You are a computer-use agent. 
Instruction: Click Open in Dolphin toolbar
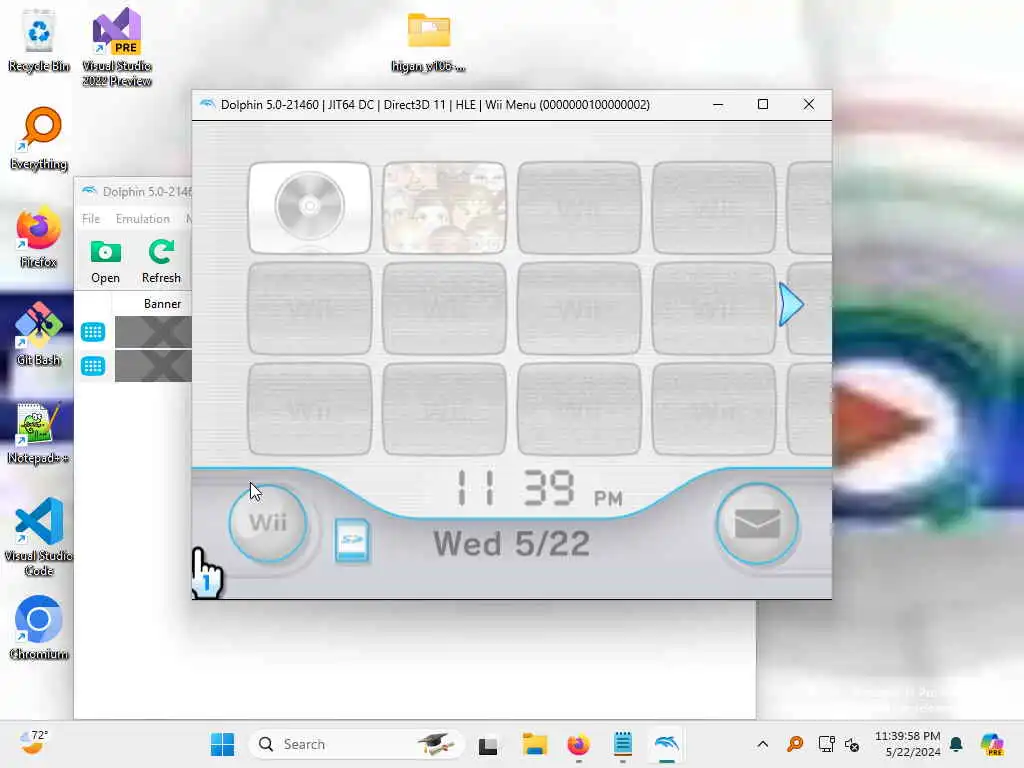pos(105,262)
